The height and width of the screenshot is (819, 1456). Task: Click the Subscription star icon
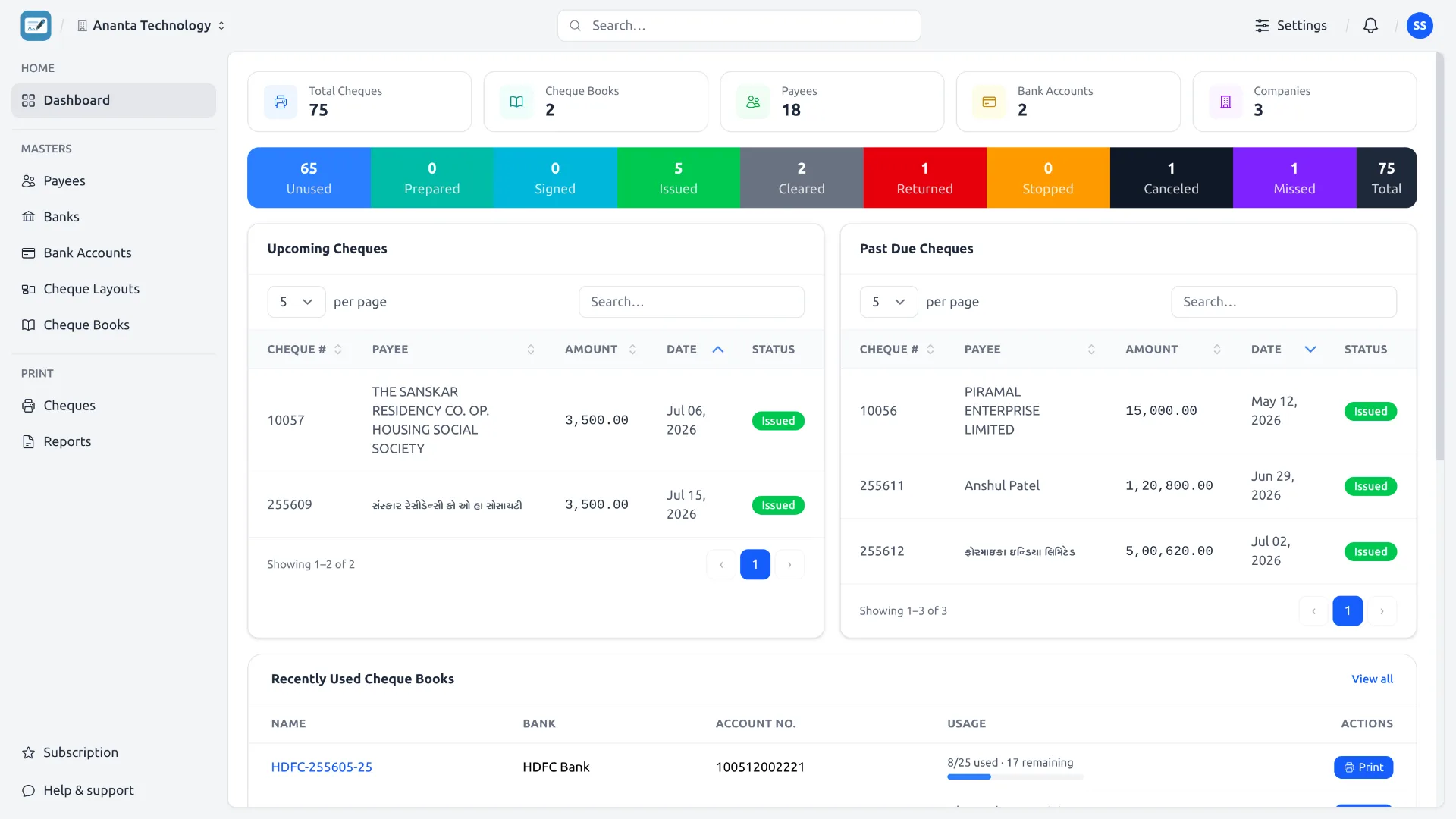(x=29, y=753)
